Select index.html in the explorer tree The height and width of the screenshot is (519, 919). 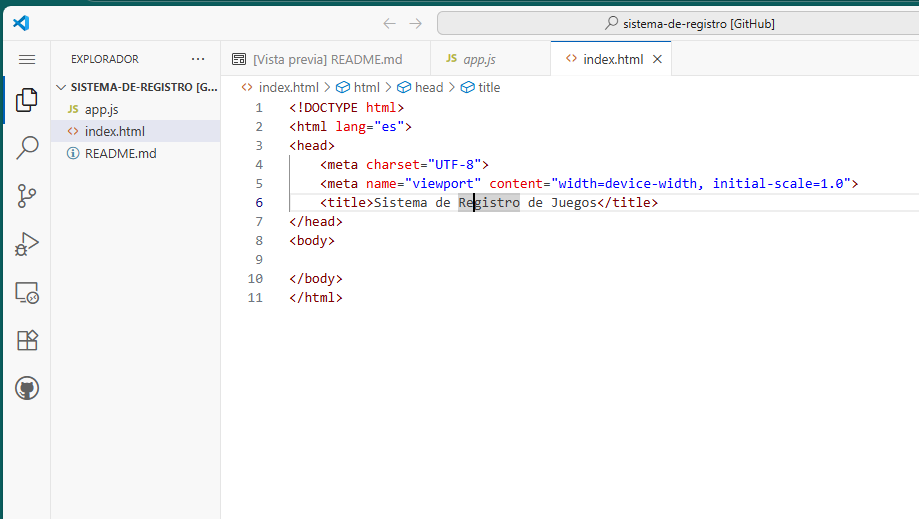coord(135,131)
